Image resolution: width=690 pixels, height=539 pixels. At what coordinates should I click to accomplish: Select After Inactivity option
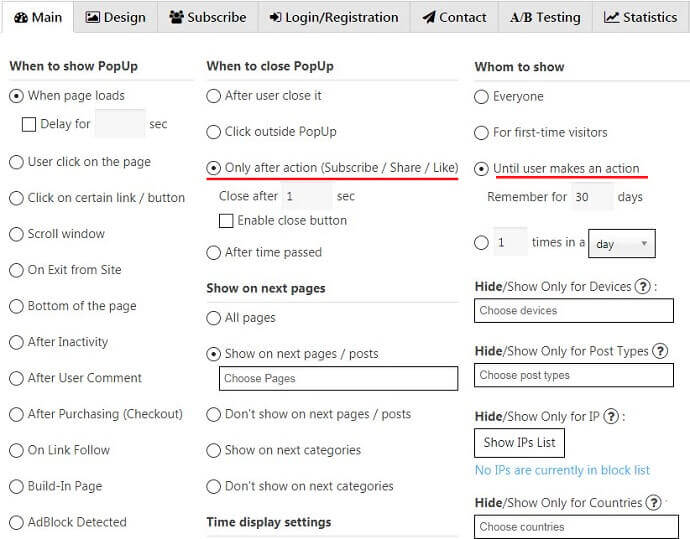click(x=16, y=342)
